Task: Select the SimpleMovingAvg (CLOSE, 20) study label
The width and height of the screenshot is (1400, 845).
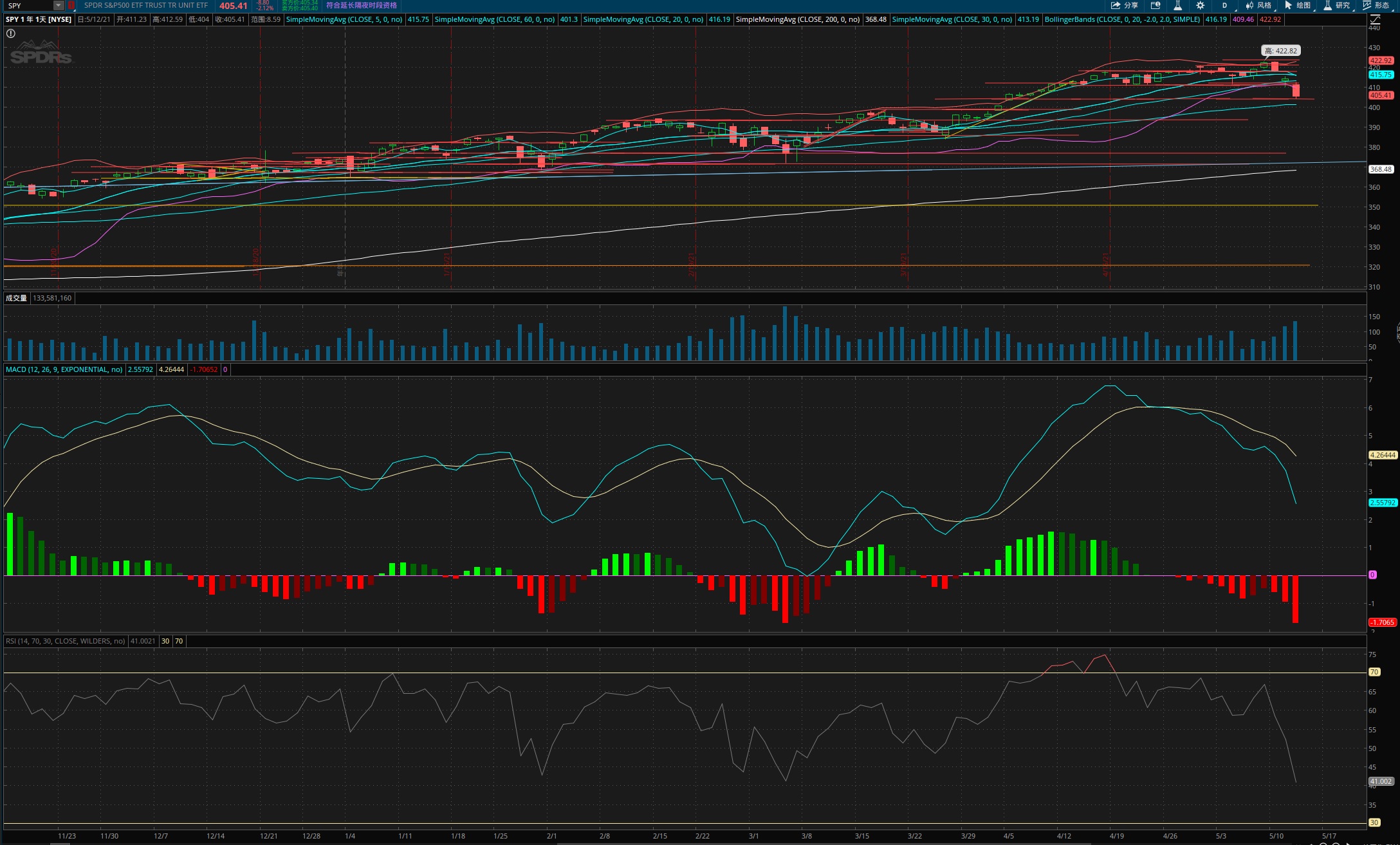Action: pyautogui.click(x=643, y=19)
